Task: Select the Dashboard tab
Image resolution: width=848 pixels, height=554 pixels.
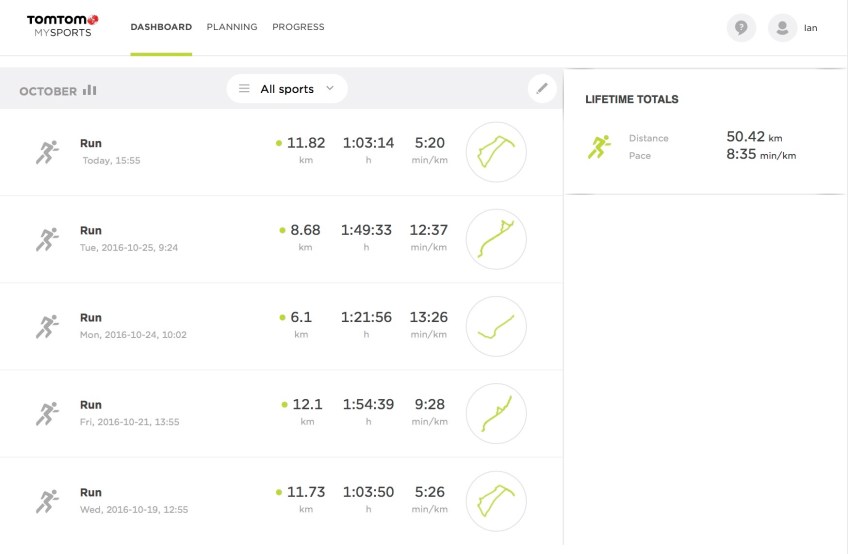Action: pos(161,27)
